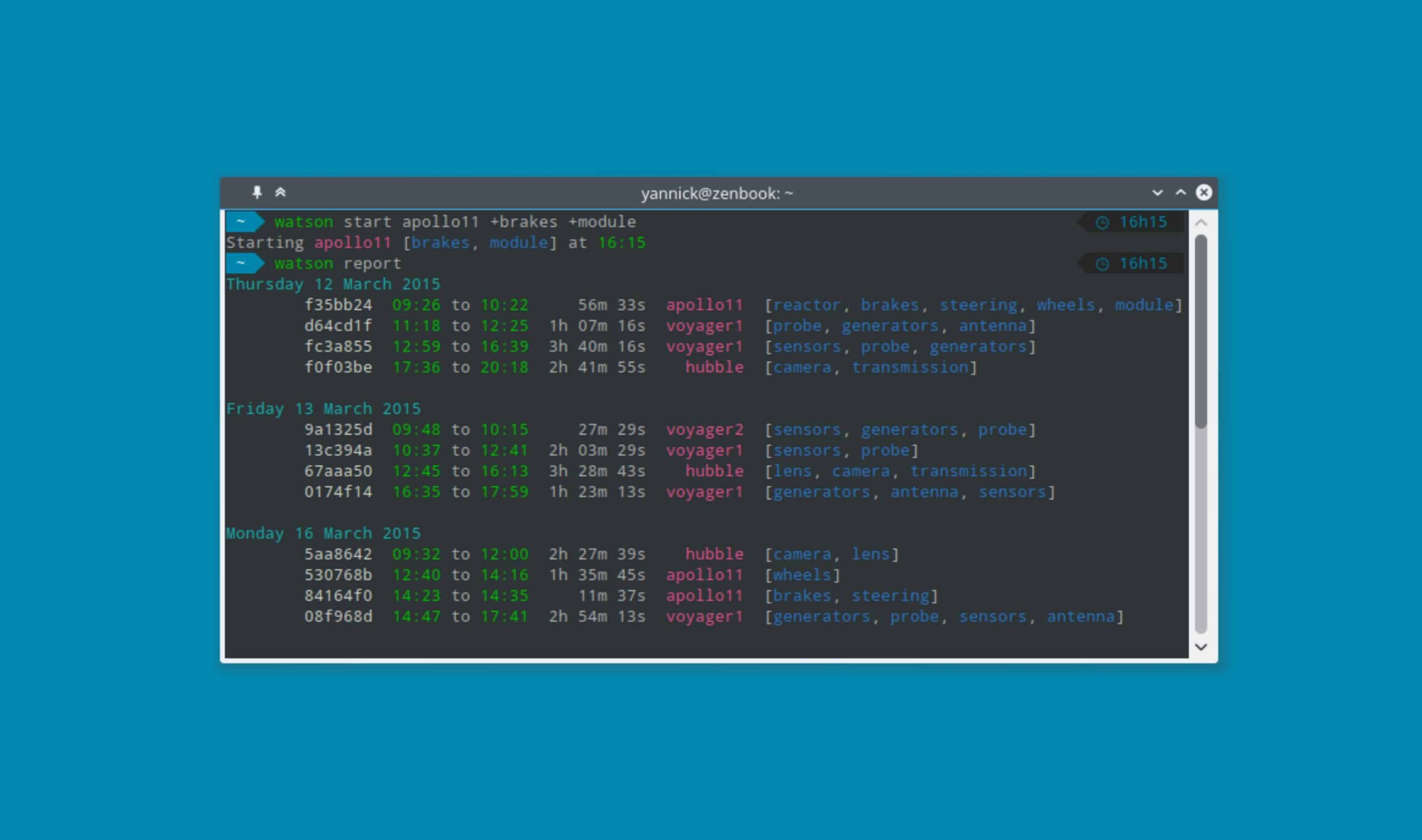This screenshot has width=1422, height=840.
Task: Click the '16:15' start time in Starting line
Action: [x=622, y=242]
